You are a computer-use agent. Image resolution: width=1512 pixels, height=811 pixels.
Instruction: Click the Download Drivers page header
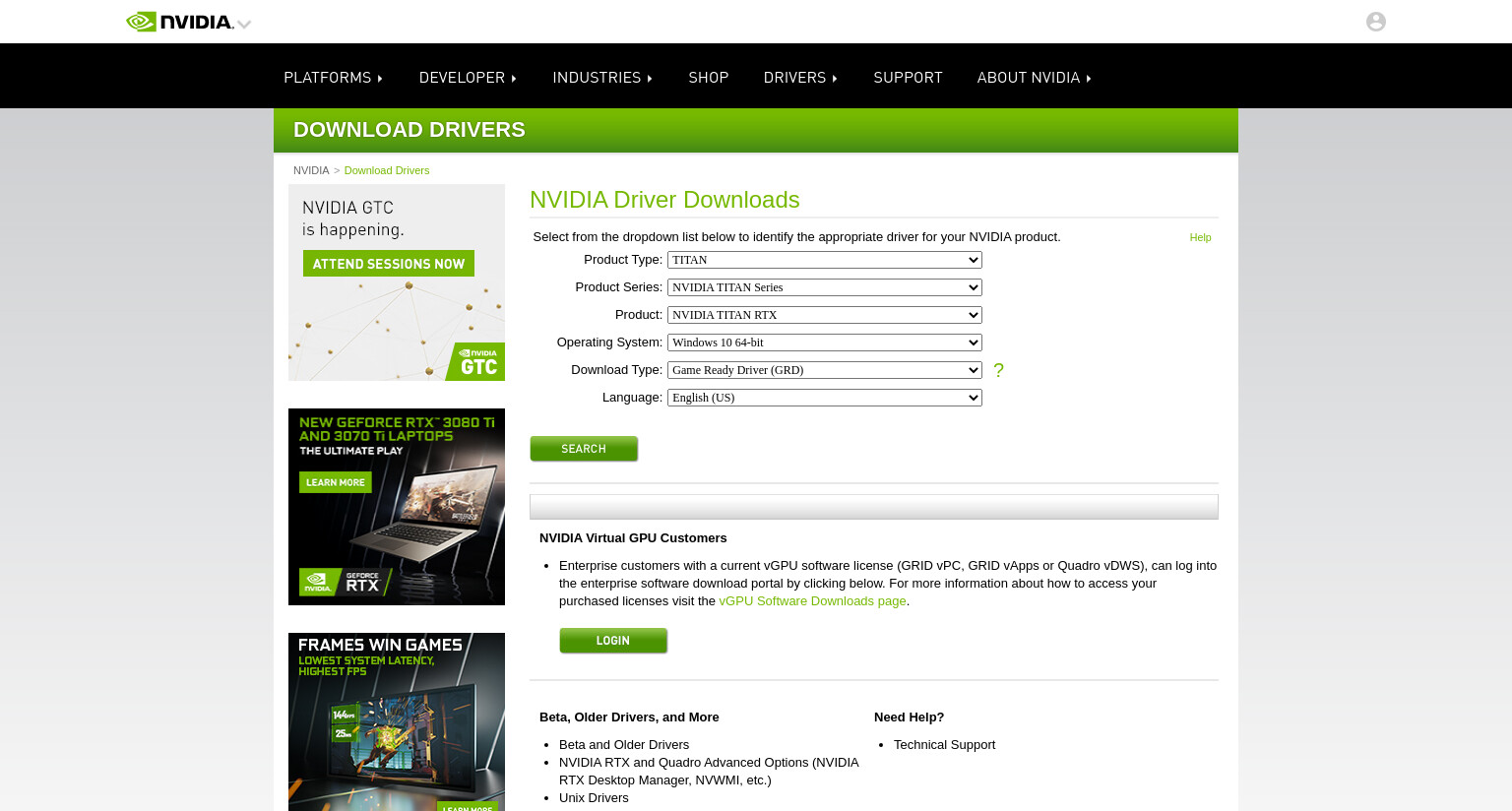409,130
